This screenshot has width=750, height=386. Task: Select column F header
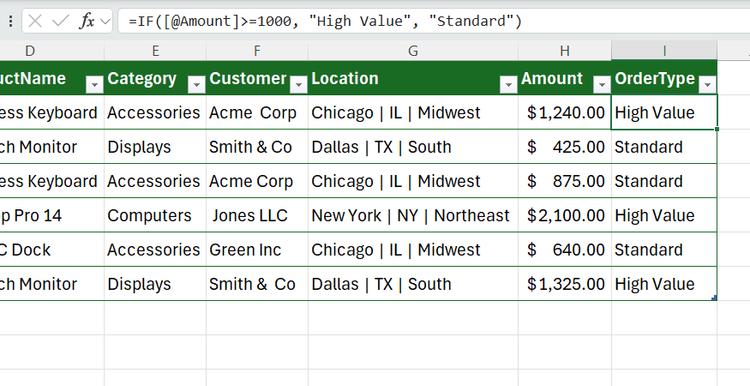[x=257, y=51]
